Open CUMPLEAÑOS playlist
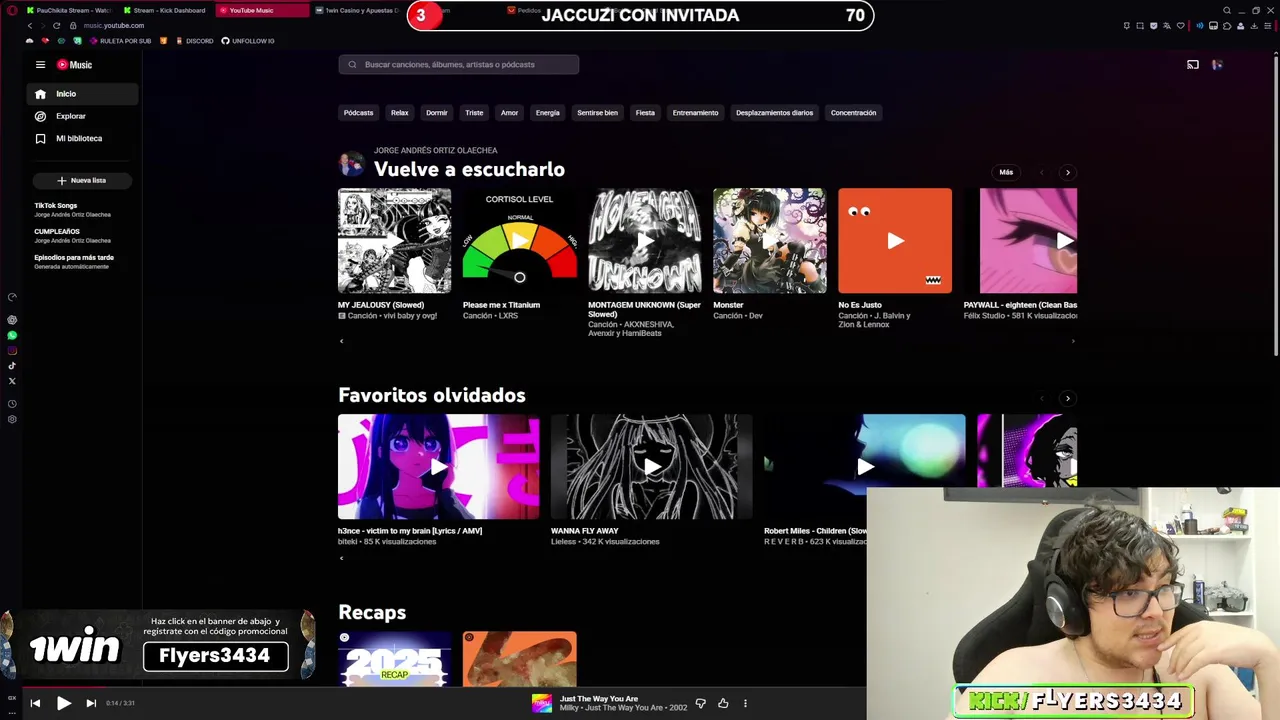 (73, 235)
